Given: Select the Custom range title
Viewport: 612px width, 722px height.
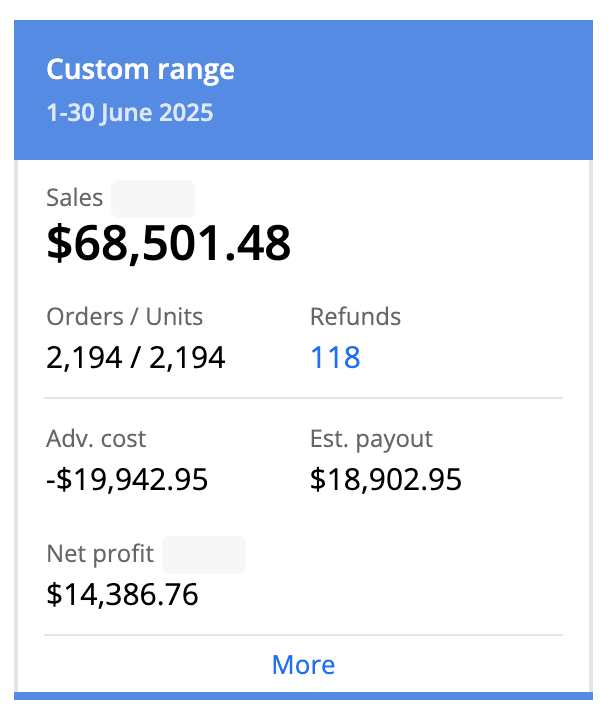Looking at the screenshot, I should click(140, 70).
